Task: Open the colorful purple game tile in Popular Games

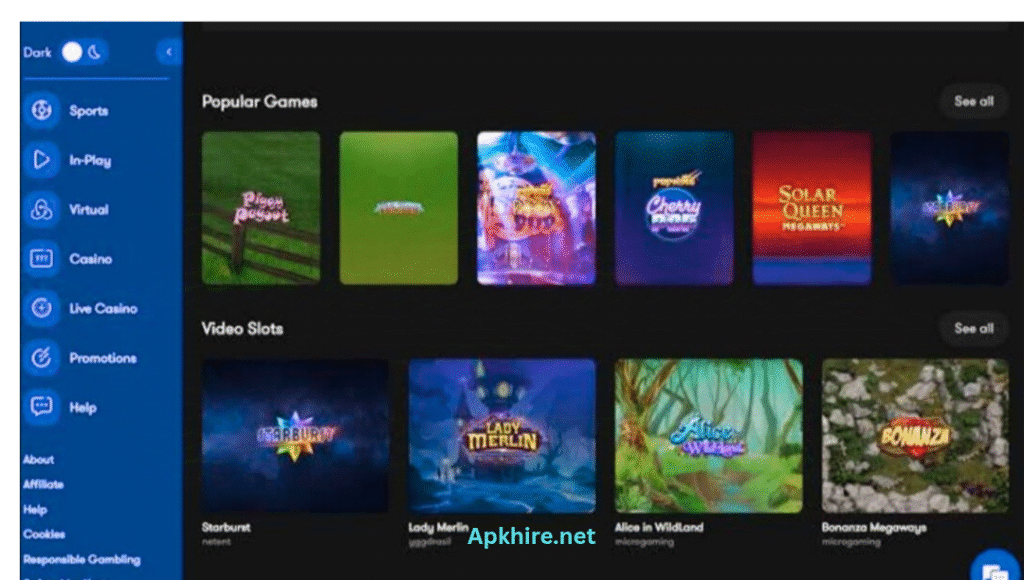Action: [536, 208]
